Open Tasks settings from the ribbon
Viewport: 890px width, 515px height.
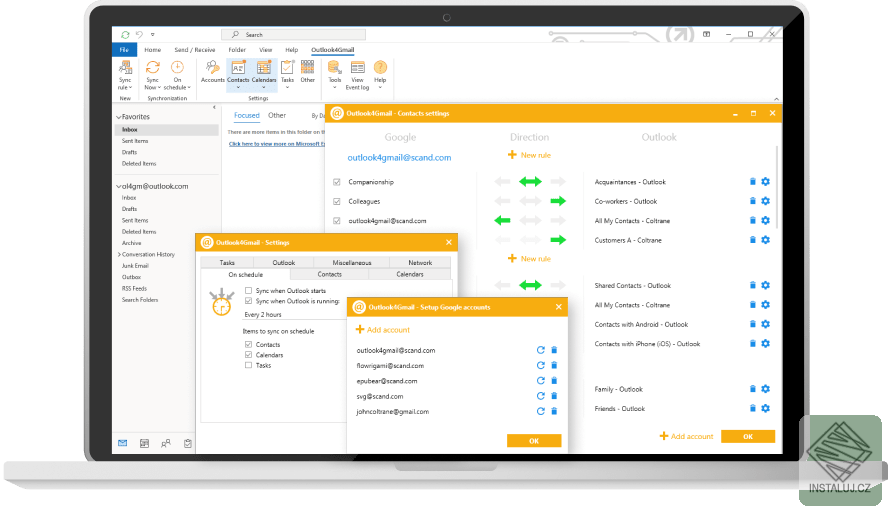click(x=287, y=75)
